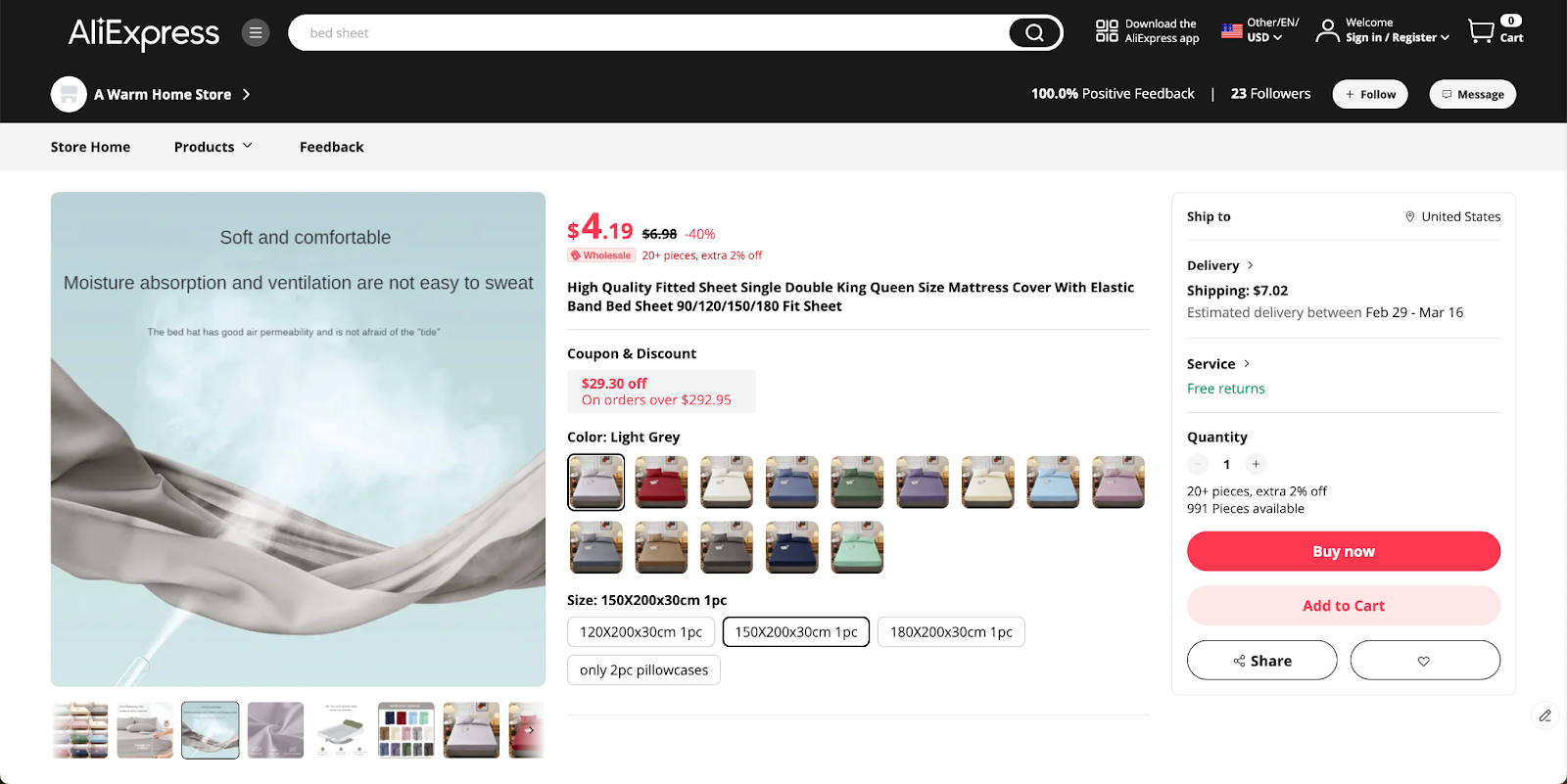Select the mint green bed sheet swatch
The image size is (1567, 784).
(x=857, y=547)
